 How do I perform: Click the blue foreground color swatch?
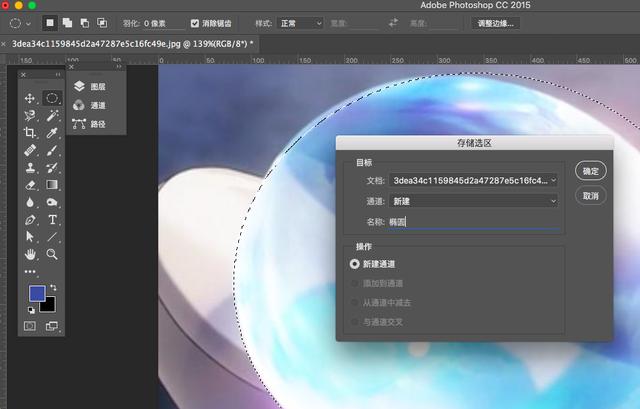[36, 292]
